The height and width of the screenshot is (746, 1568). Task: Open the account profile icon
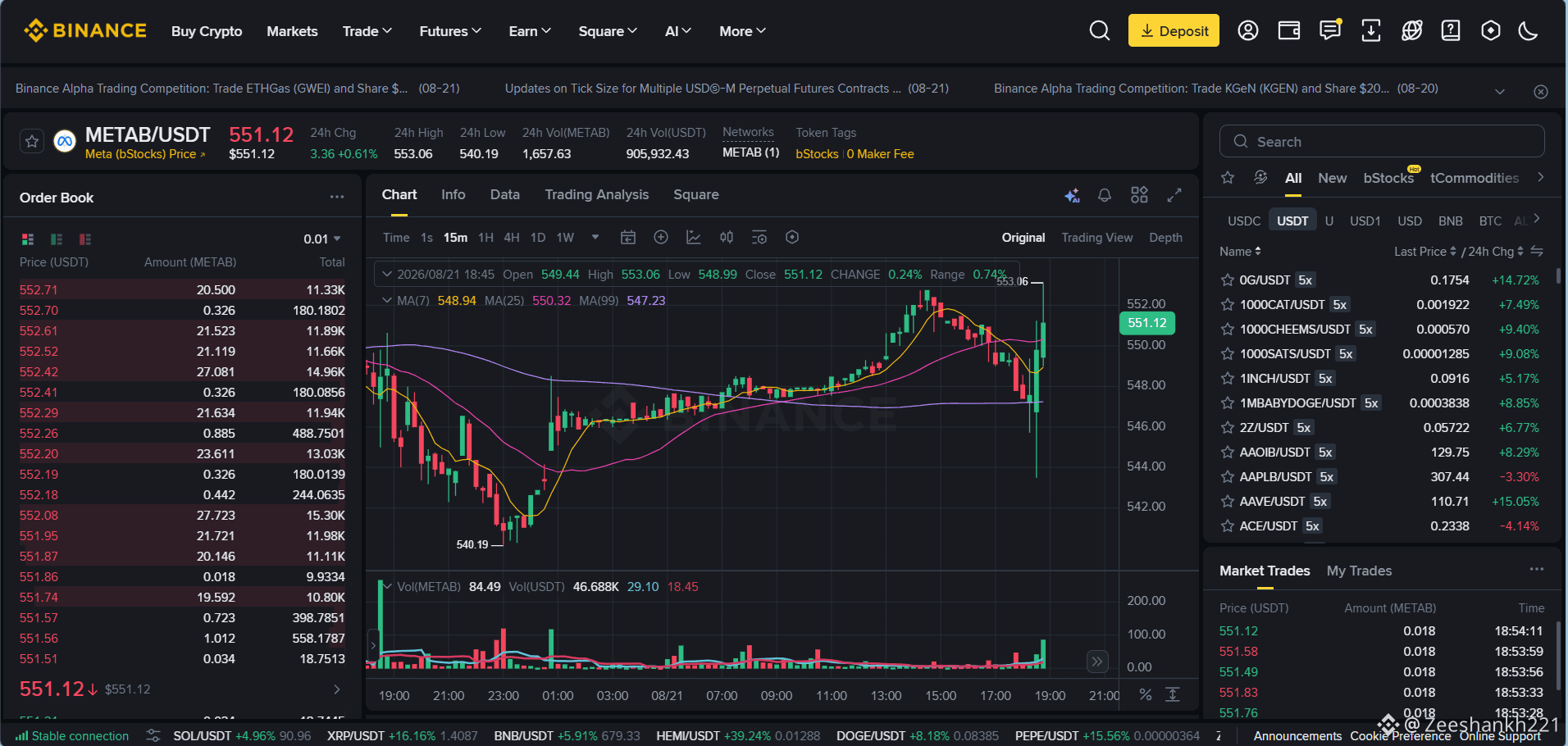click(1248, 31)
